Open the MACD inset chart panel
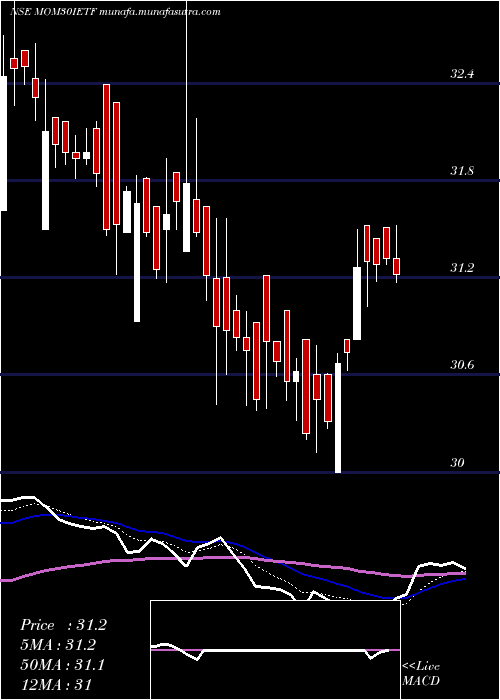Image resolution: width=500 pixels, height=700 pixels. pyautogui.click(x=275, y=650)
